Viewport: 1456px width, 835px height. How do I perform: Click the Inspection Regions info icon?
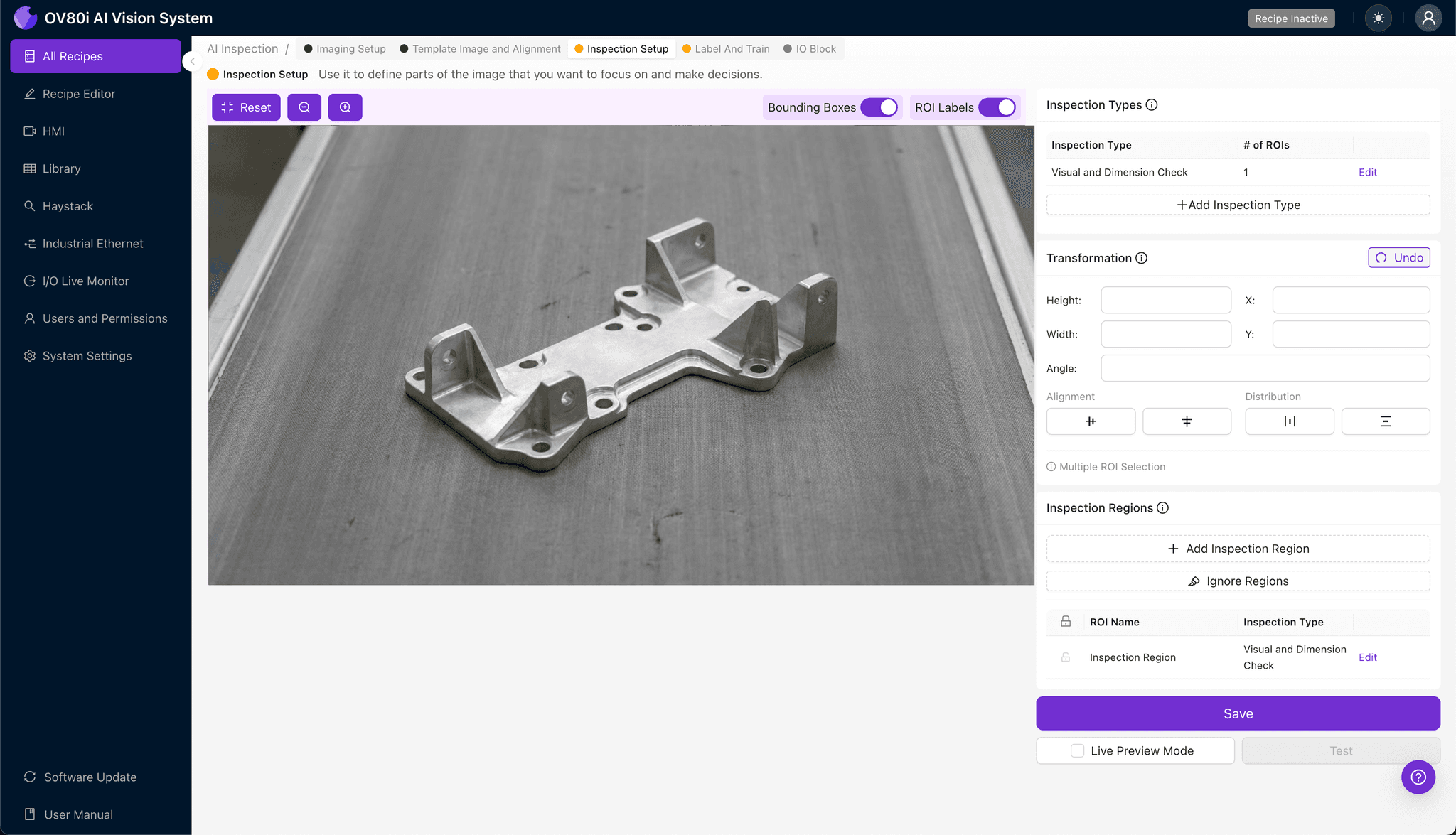pyautogui.click(x=1162, y=508)
